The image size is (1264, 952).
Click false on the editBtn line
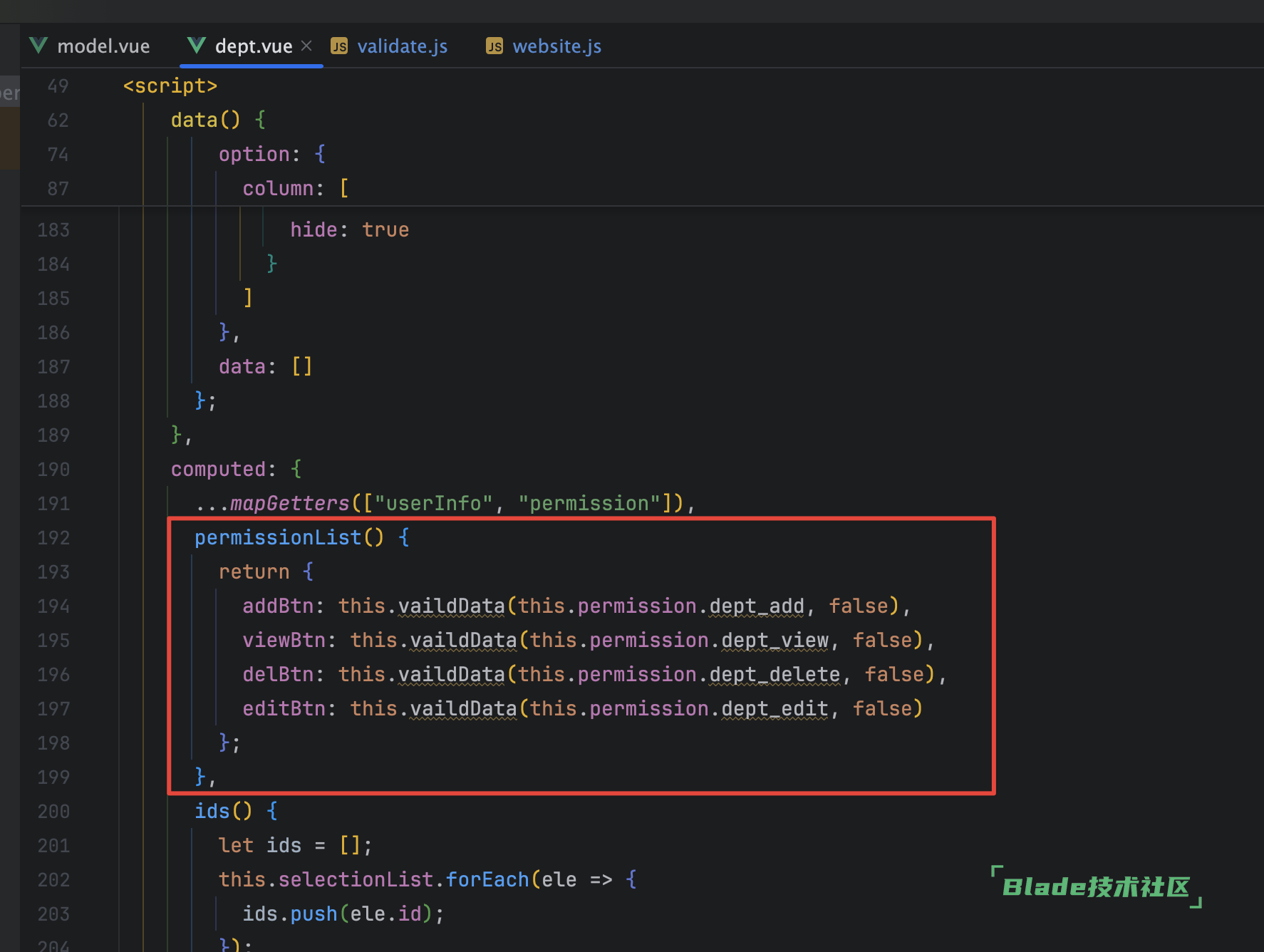(882, 708)
